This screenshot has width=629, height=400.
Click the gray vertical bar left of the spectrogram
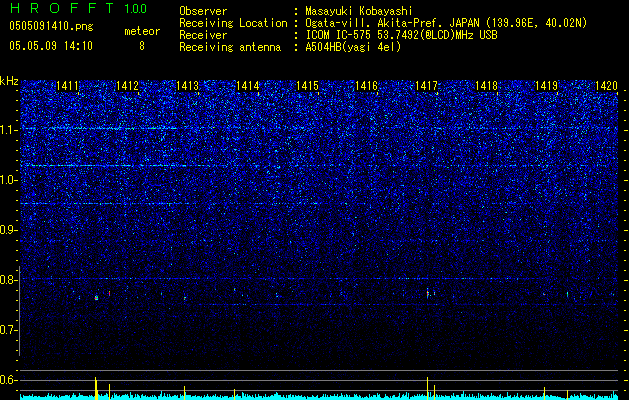(x=19, y=311)
